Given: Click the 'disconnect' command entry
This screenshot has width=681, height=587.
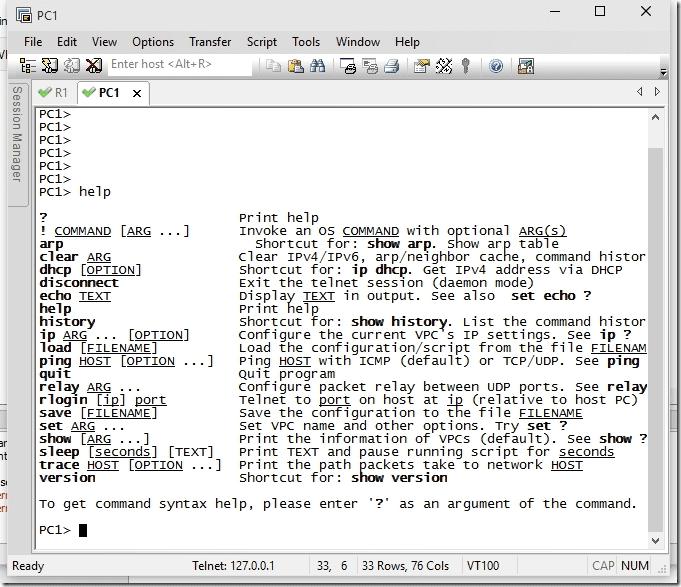Looking at the screenshot, I should [x=79, y=283].
